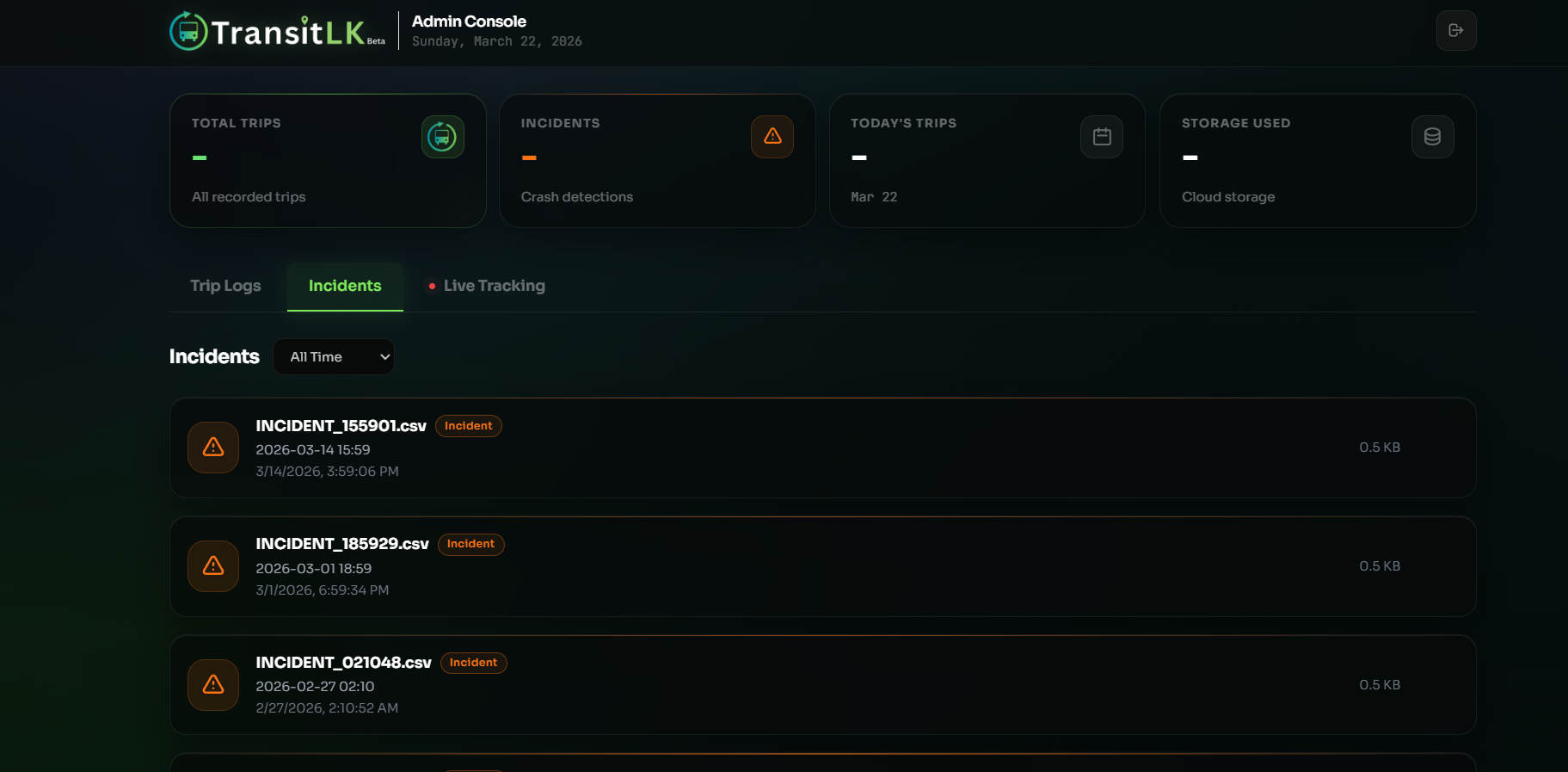This screenshot has height=772, width=1568.
Task: Open the INCIDENT_021048.csv file entry
Action: (x=343, y=663)
